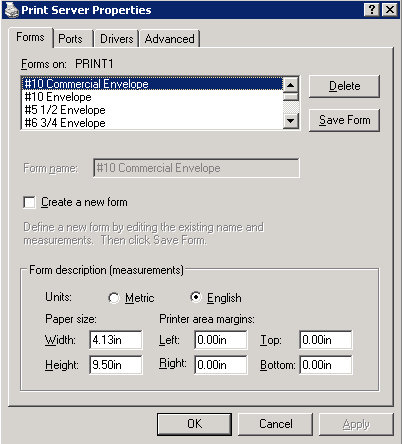Image resolution: width=402 pixels, height=444 pixels.
Task: Select the English units radio button
Action: point(196,297)
